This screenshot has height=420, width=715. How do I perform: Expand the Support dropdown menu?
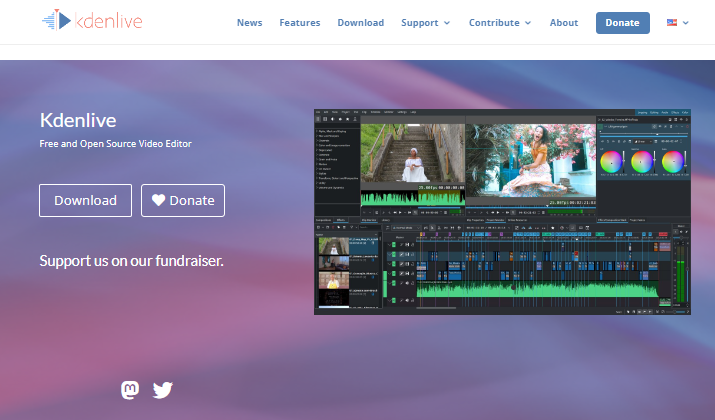(x=425, y=23)
